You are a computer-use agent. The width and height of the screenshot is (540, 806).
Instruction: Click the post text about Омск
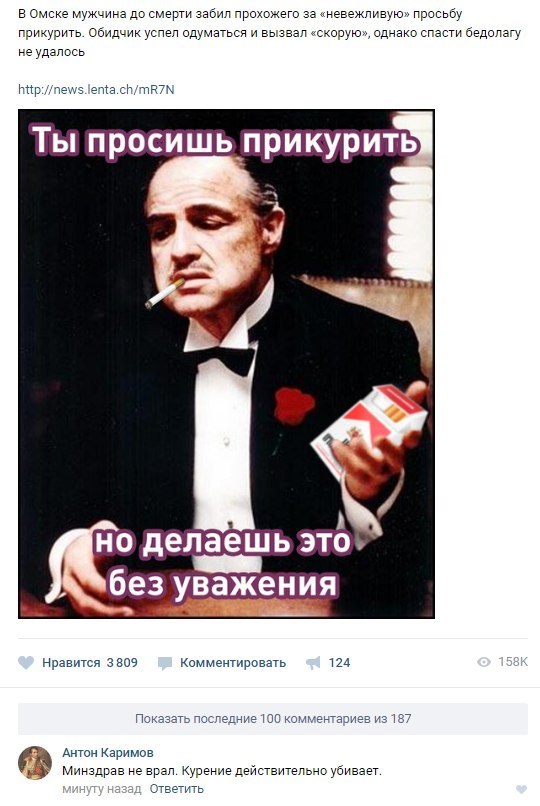click(x=269, y=33)
